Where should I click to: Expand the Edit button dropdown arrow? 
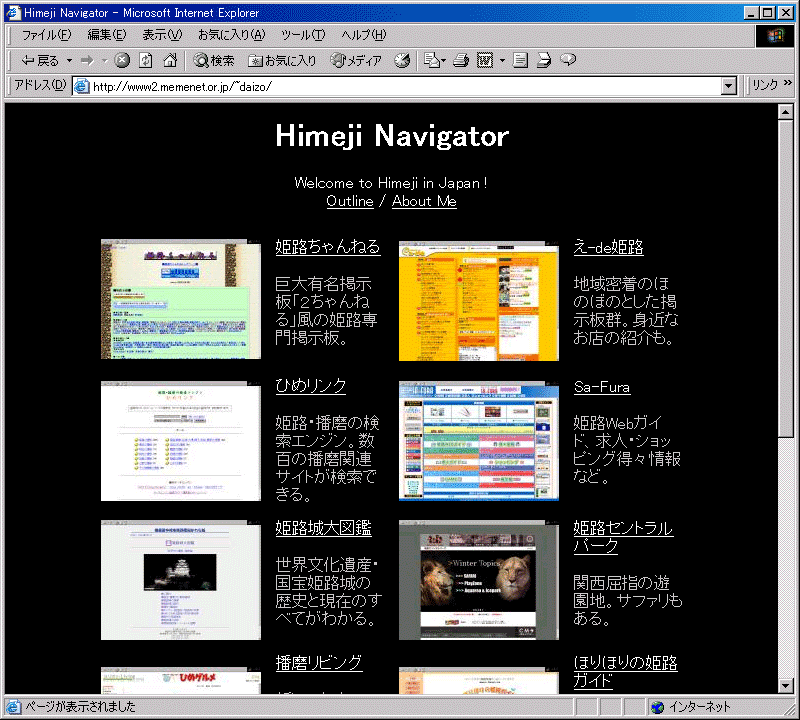pos(502,61)
